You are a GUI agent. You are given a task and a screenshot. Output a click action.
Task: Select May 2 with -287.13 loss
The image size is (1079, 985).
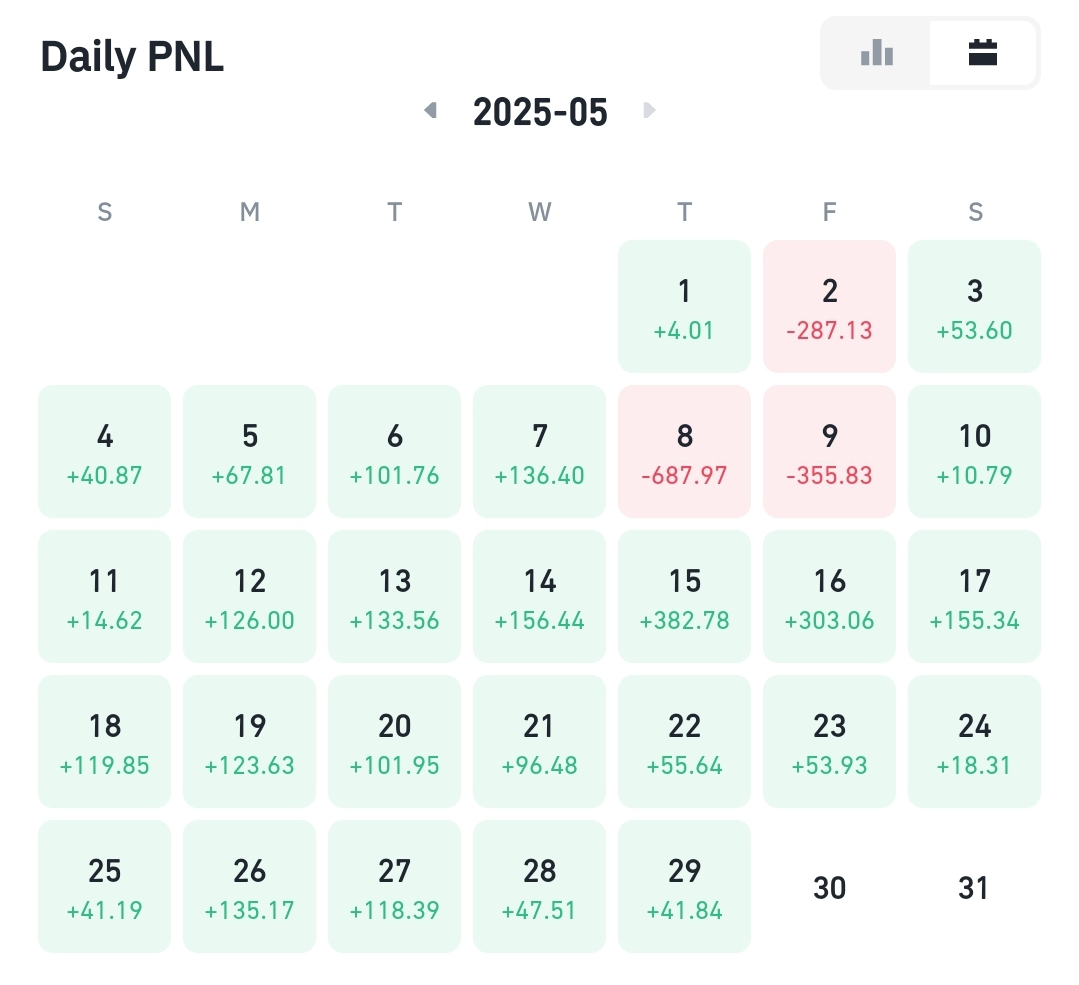(x=829, y=306)
